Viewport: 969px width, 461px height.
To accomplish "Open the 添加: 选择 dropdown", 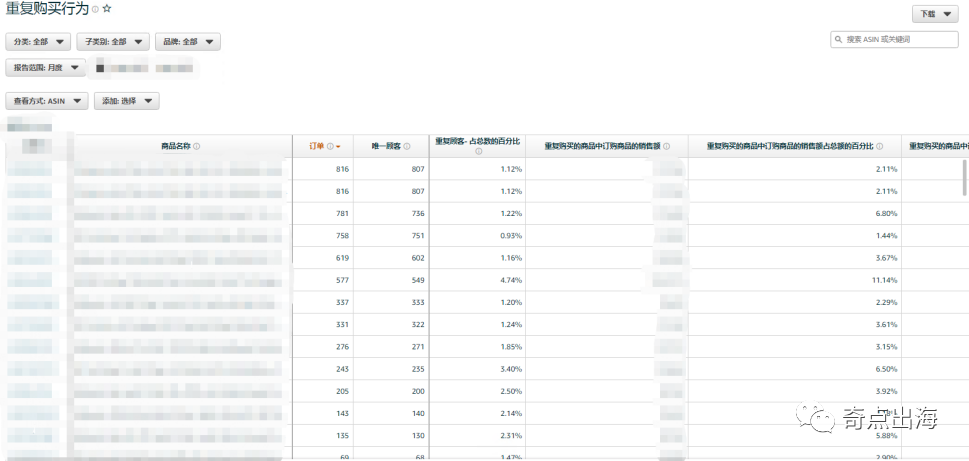I will point(127,101).
